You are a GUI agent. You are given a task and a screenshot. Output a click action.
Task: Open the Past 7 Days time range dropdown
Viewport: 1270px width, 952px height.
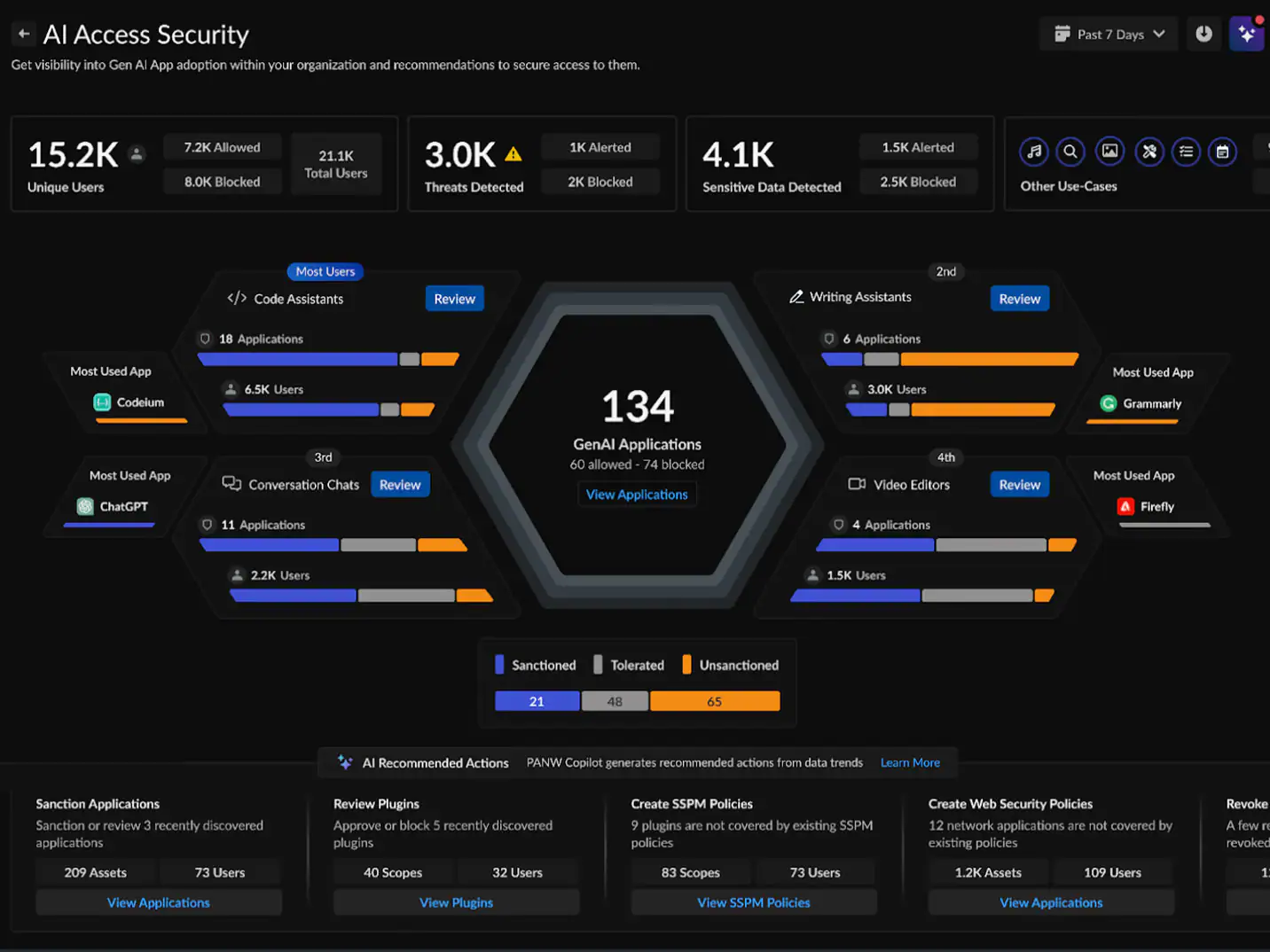coord(1109,35)
